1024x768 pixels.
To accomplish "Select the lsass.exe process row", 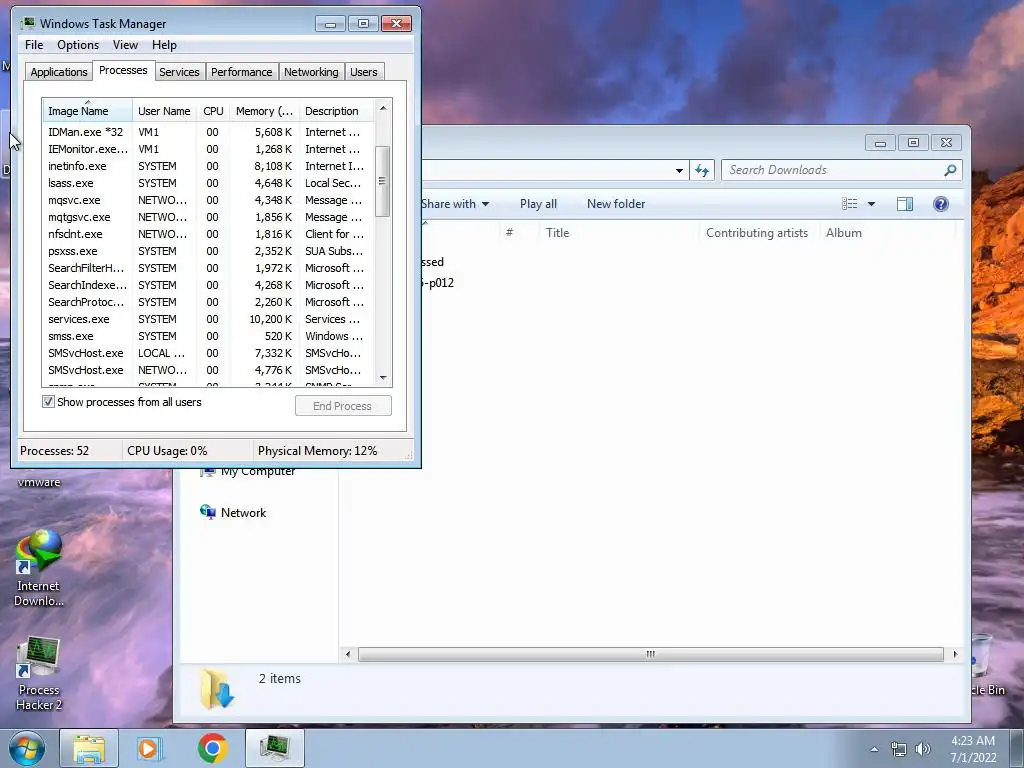I will pos(208,183).
